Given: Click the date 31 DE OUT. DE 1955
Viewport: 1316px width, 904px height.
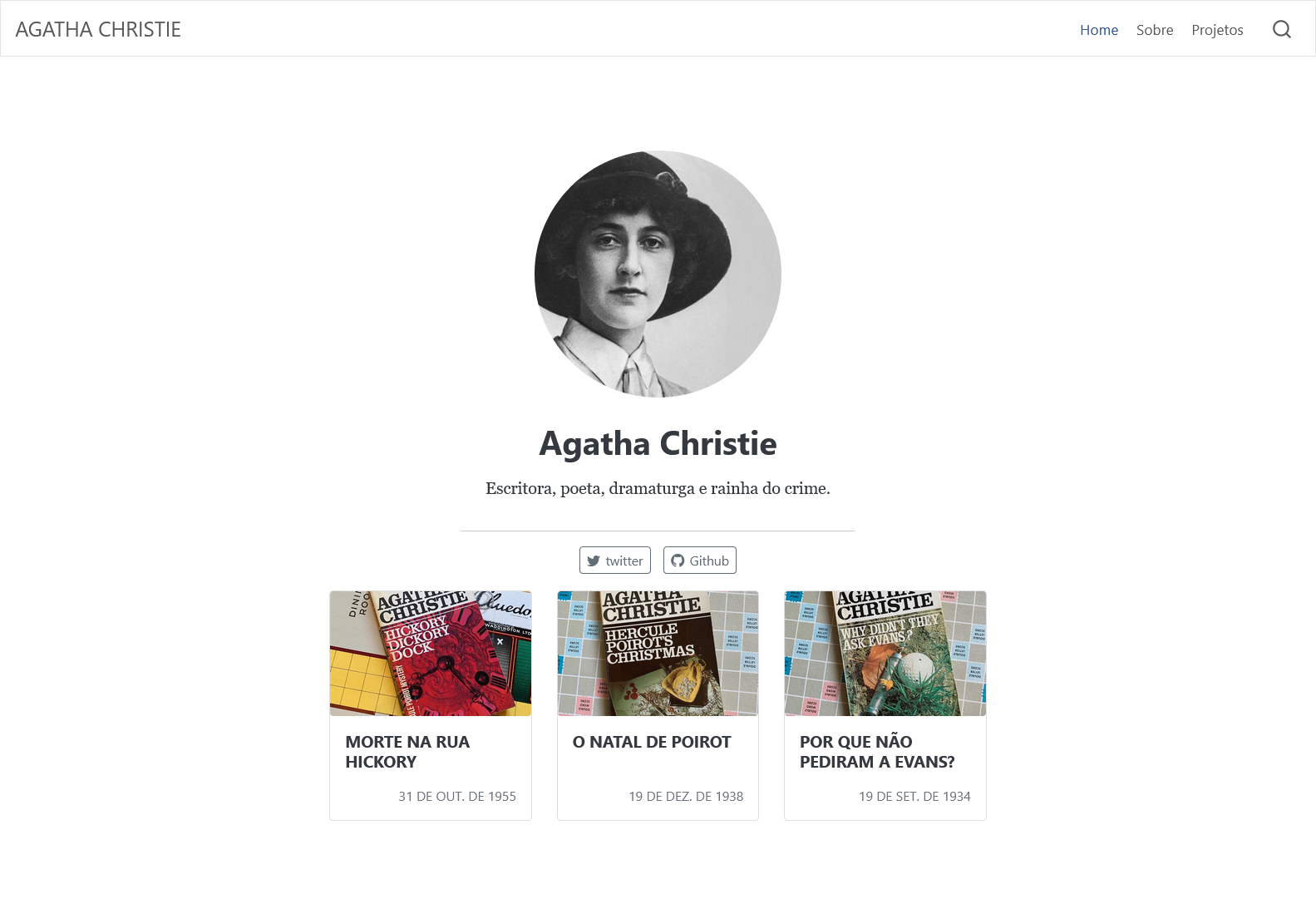Looking at the screenshot, I should click(457, 797).
